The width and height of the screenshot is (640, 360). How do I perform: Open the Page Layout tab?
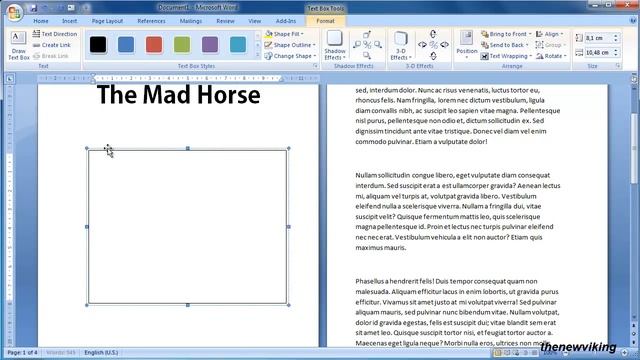point(107,21)
